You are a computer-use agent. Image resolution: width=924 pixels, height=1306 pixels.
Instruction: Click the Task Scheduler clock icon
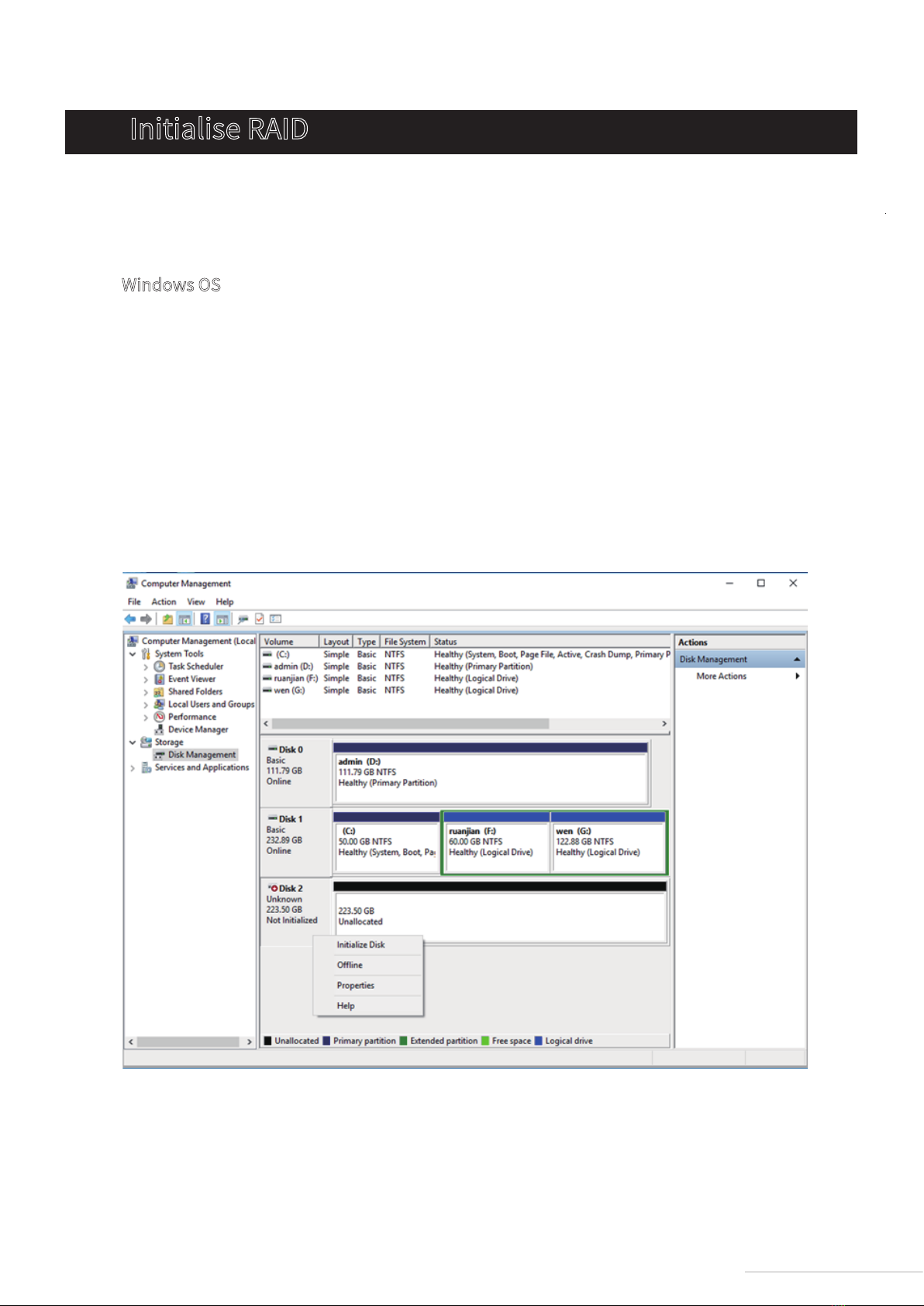click(160, 667)
